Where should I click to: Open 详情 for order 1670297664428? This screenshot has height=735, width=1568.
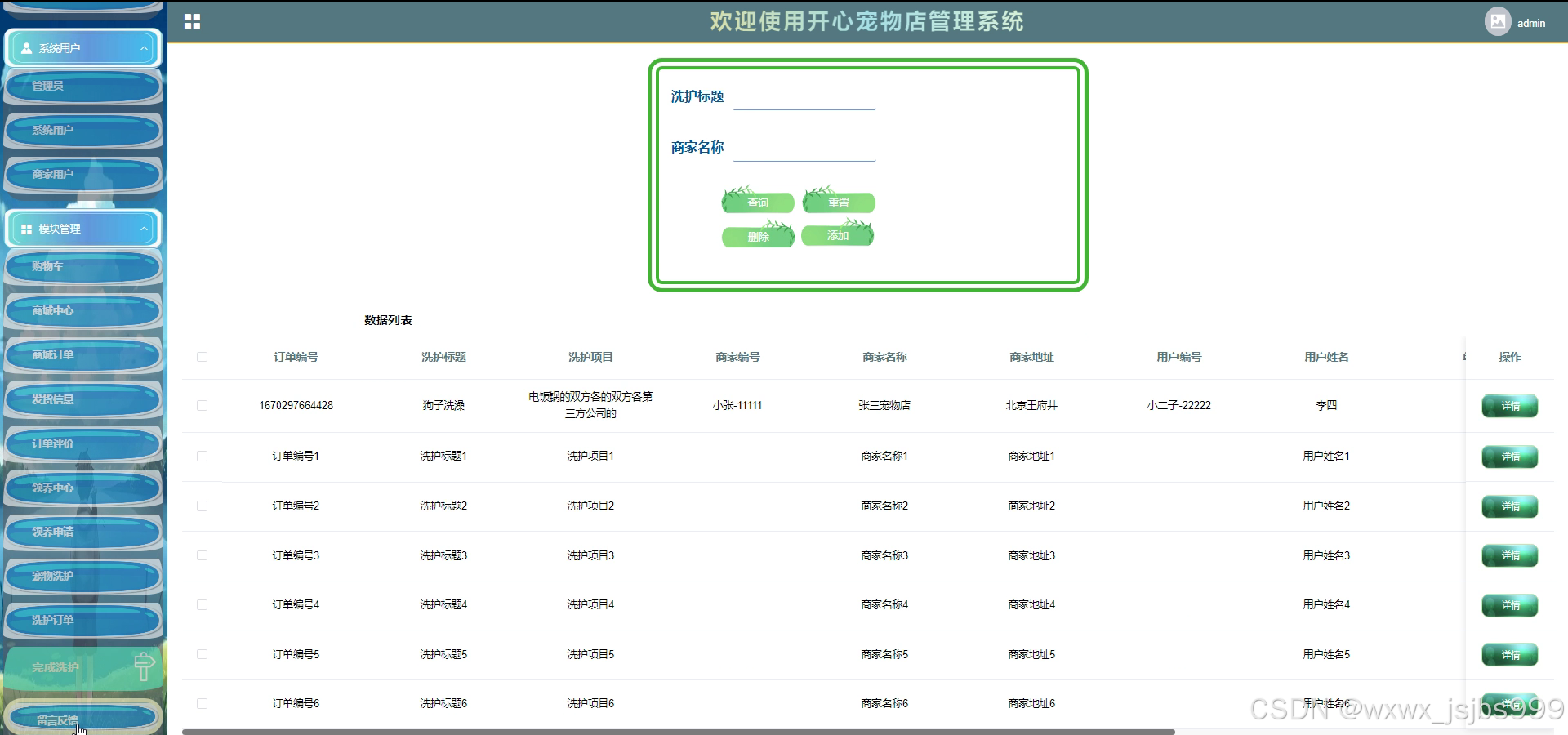pyautogui.click(x=1510, y=406)
